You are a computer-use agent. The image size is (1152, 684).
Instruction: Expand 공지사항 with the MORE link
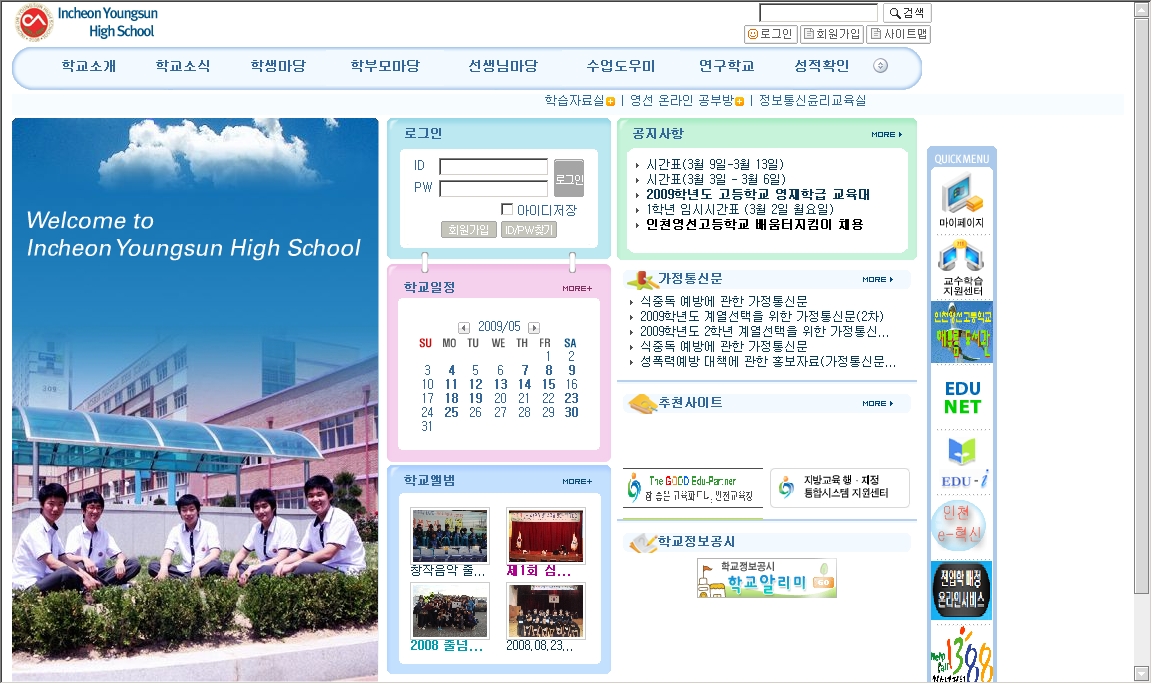click(886, 134)
